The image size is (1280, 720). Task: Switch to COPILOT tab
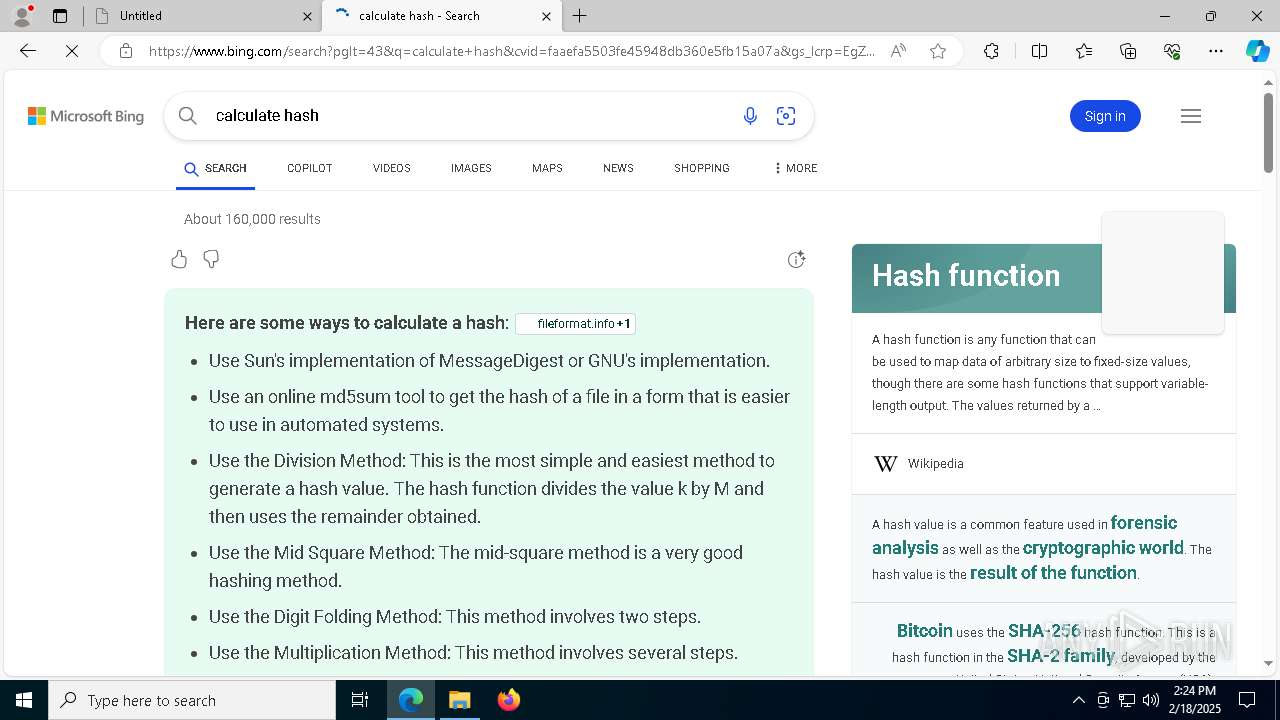(x=309, y=168)
